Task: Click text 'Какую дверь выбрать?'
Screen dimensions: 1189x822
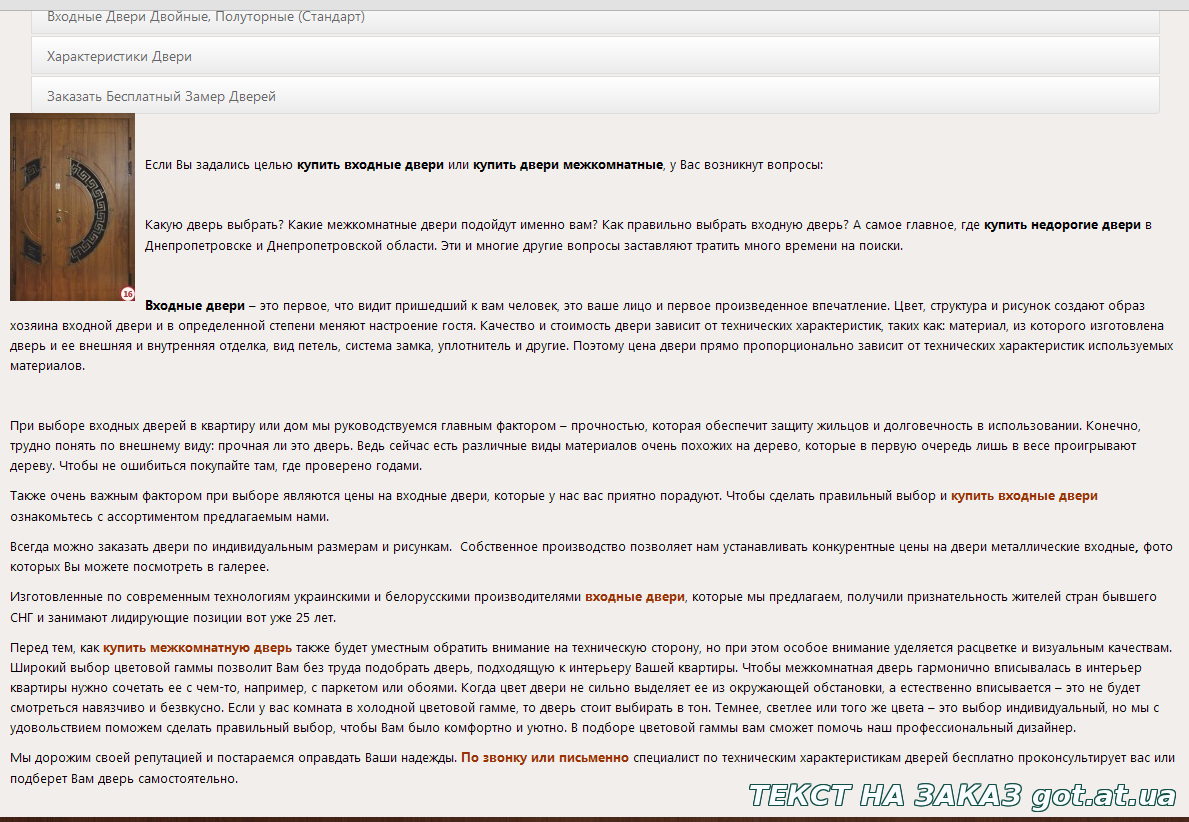Action: click(x=215, y=224)
